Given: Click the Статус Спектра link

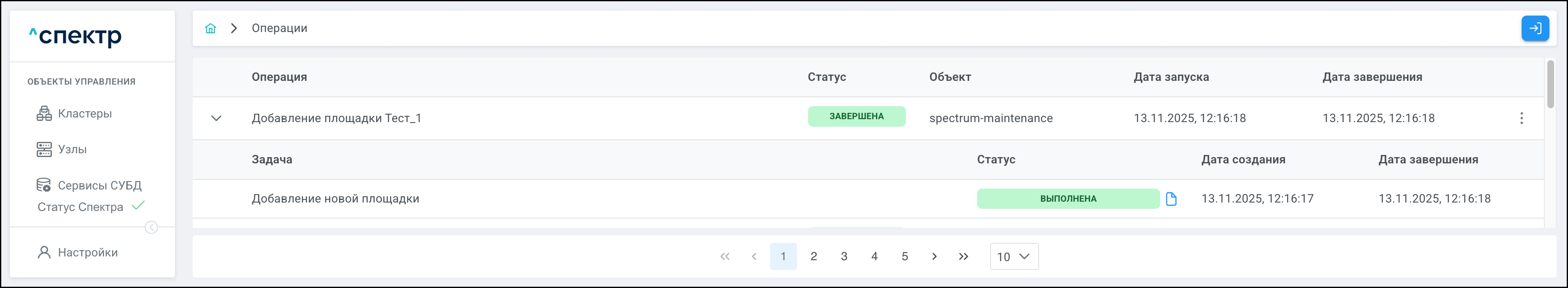Looking at the screenshot, I should pos(81,207).
